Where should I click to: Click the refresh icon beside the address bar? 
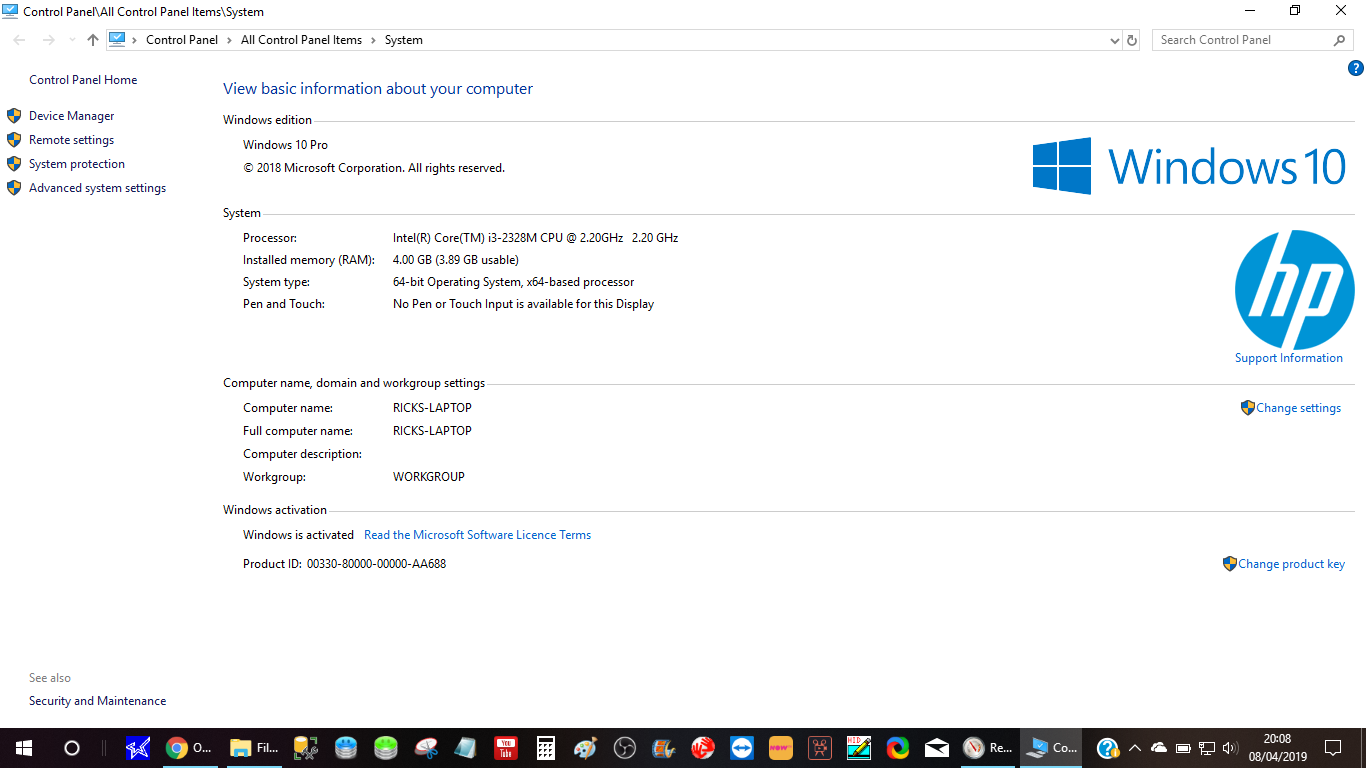click(1132, 40)
